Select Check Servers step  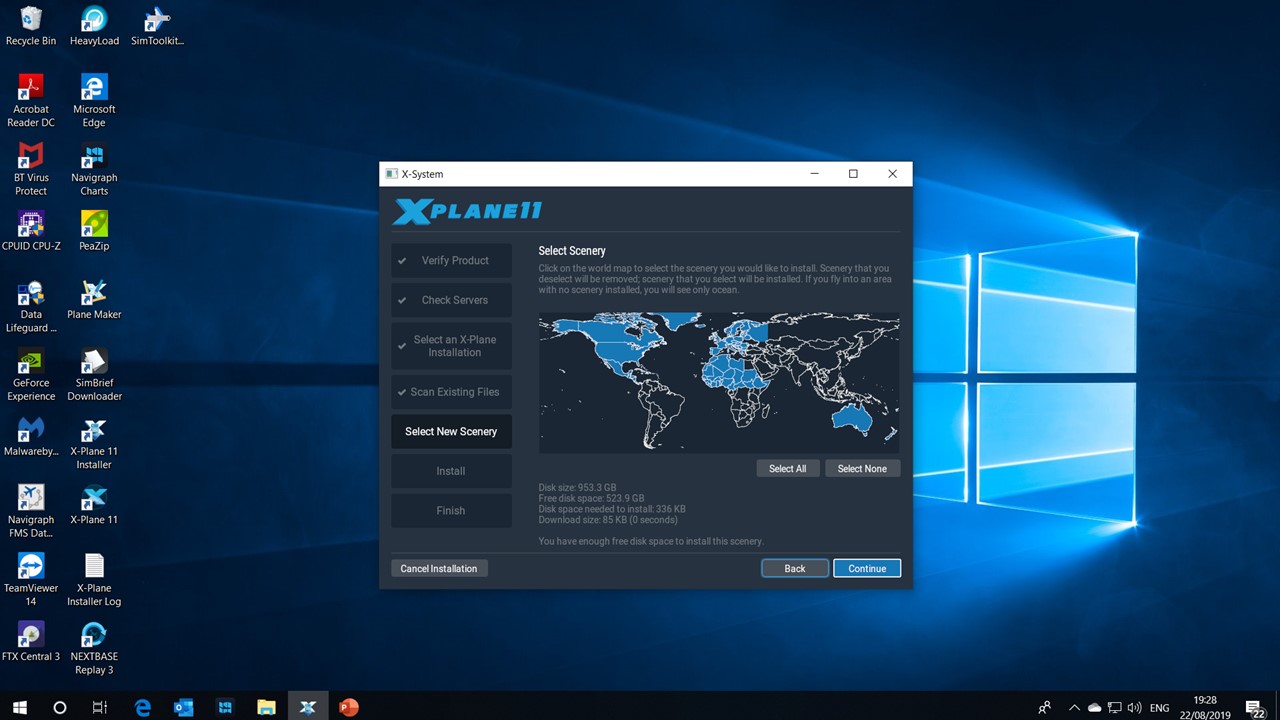point(451,300)
